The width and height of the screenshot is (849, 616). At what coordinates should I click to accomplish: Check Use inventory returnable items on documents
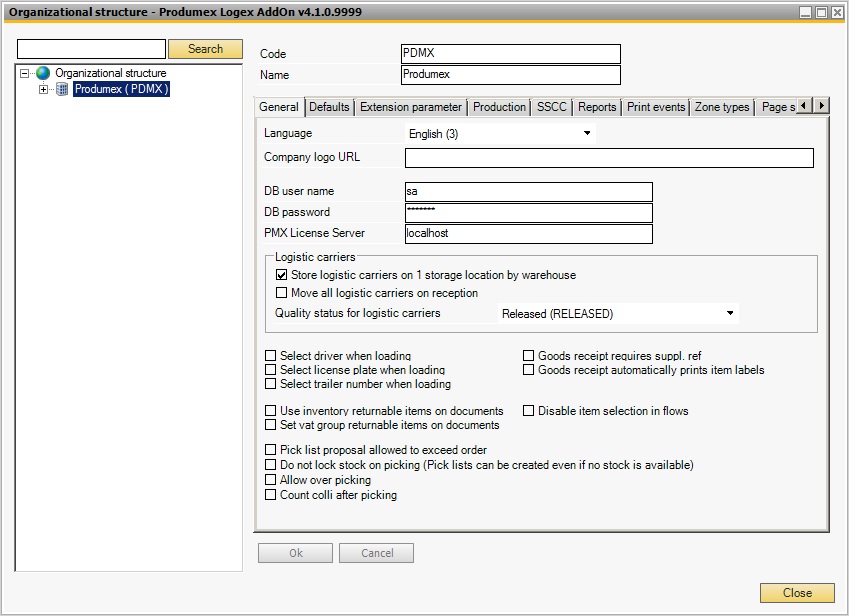(271, 411)
